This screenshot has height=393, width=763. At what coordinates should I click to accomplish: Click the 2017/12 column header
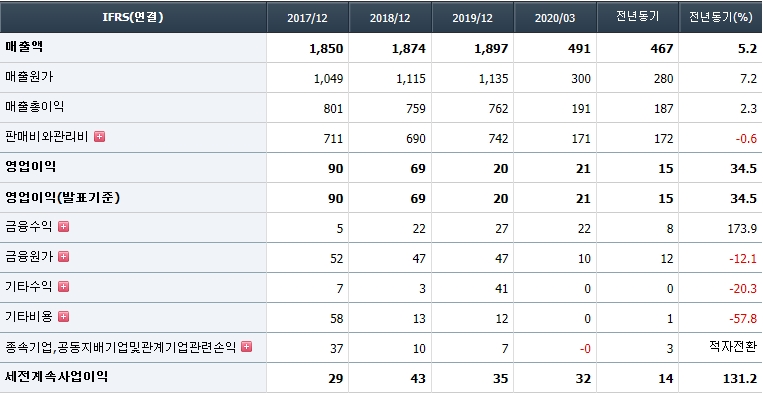(x=308, y=18)
